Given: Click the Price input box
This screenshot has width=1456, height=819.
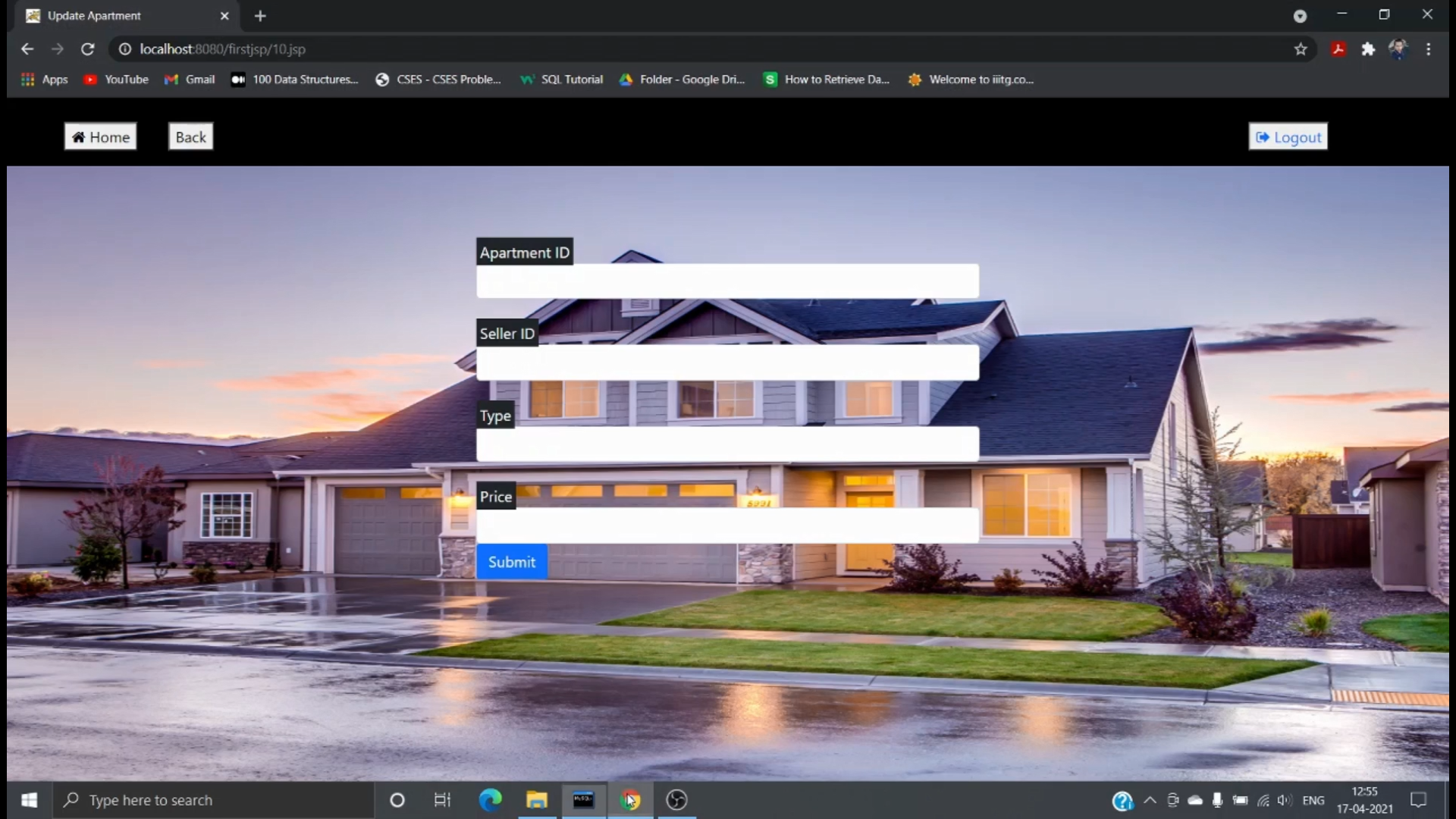Looking at the screenshot, I should coord(727,526).
